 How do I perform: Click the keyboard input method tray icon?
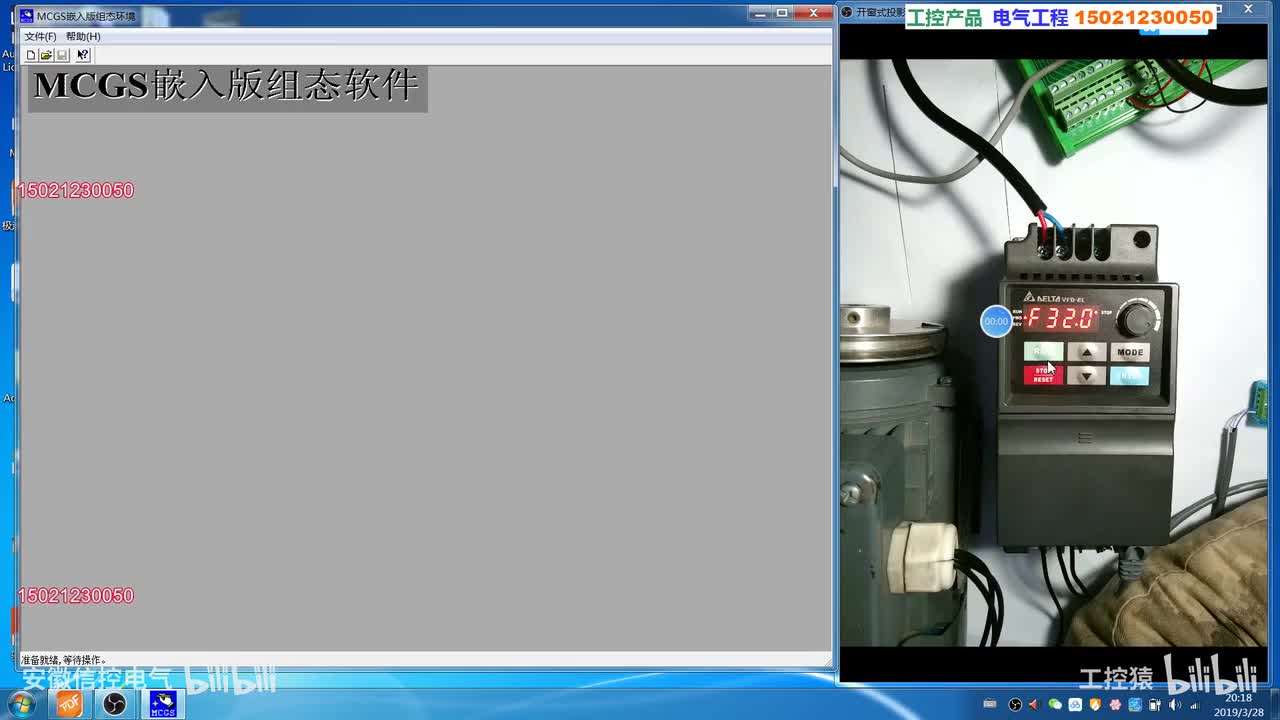point(990,705)
